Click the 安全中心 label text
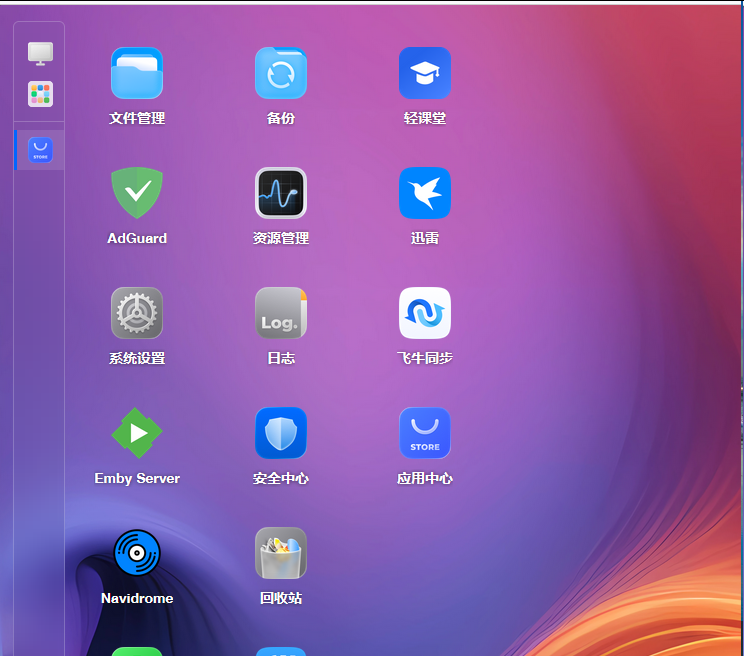 click(281, 478)
